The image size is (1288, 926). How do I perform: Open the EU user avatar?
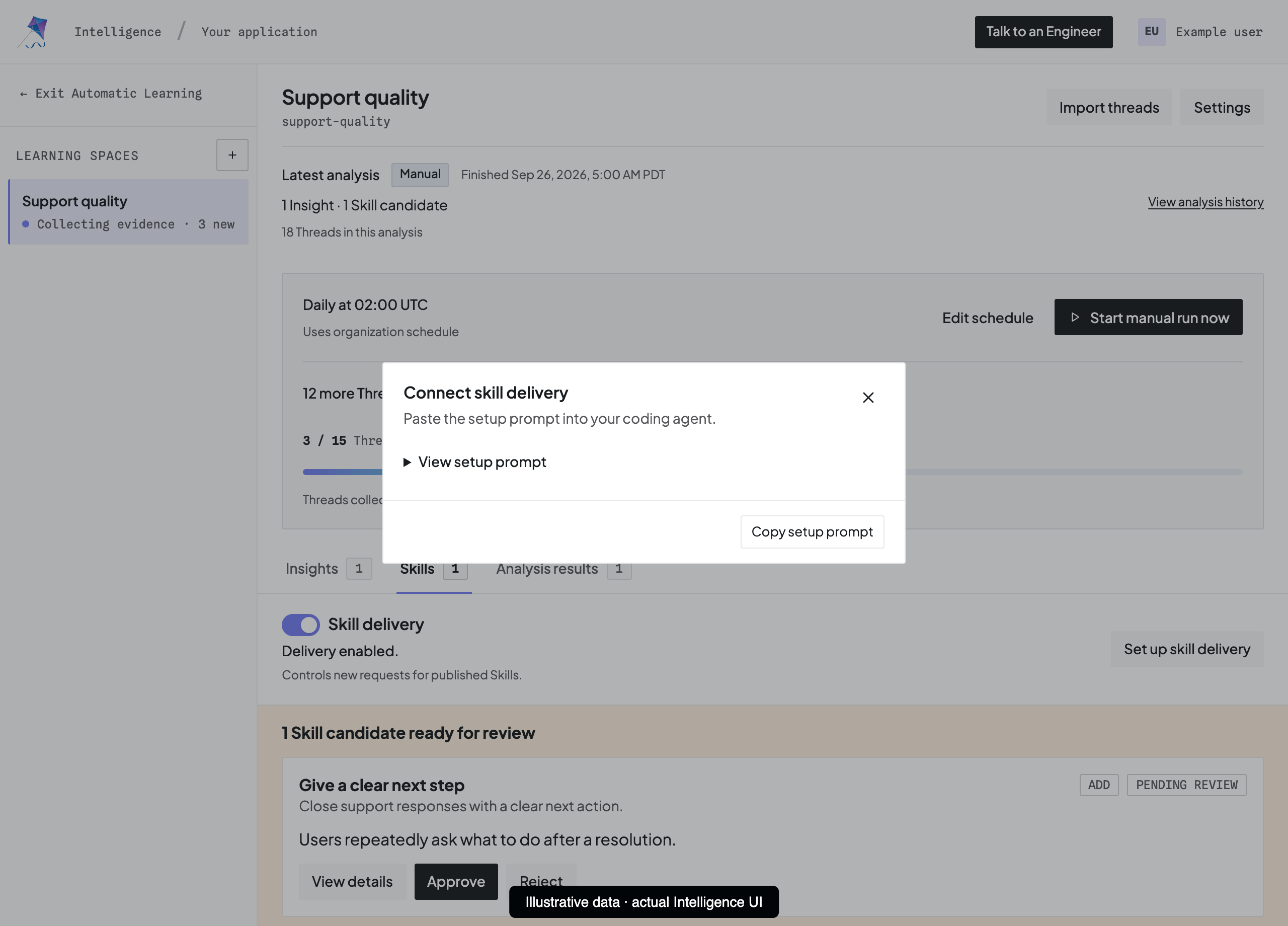coord(1152,32)
